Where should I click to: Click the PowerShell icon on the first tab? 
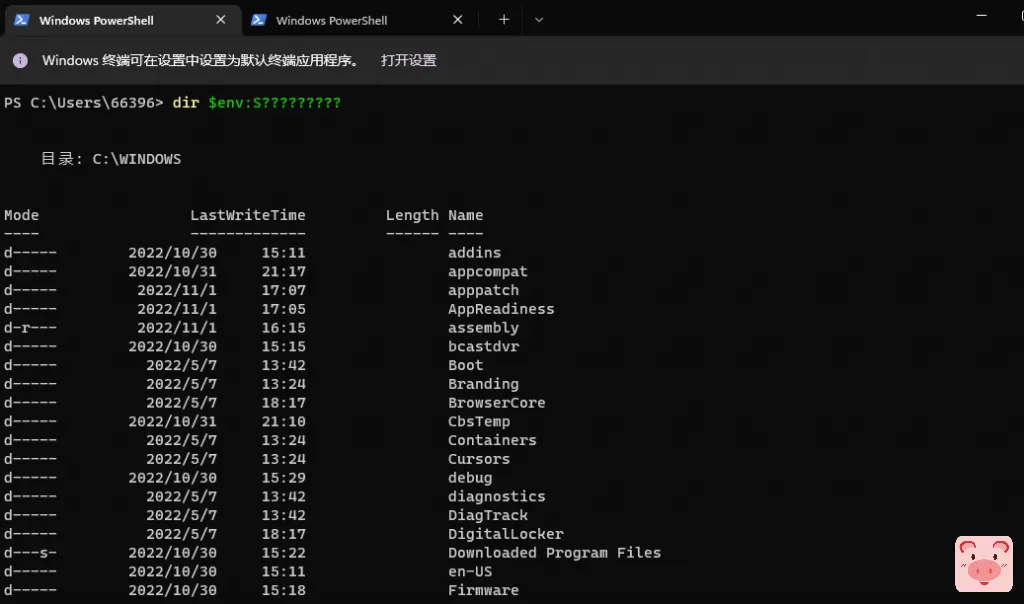pyautogui.click(x=21, y=20)
